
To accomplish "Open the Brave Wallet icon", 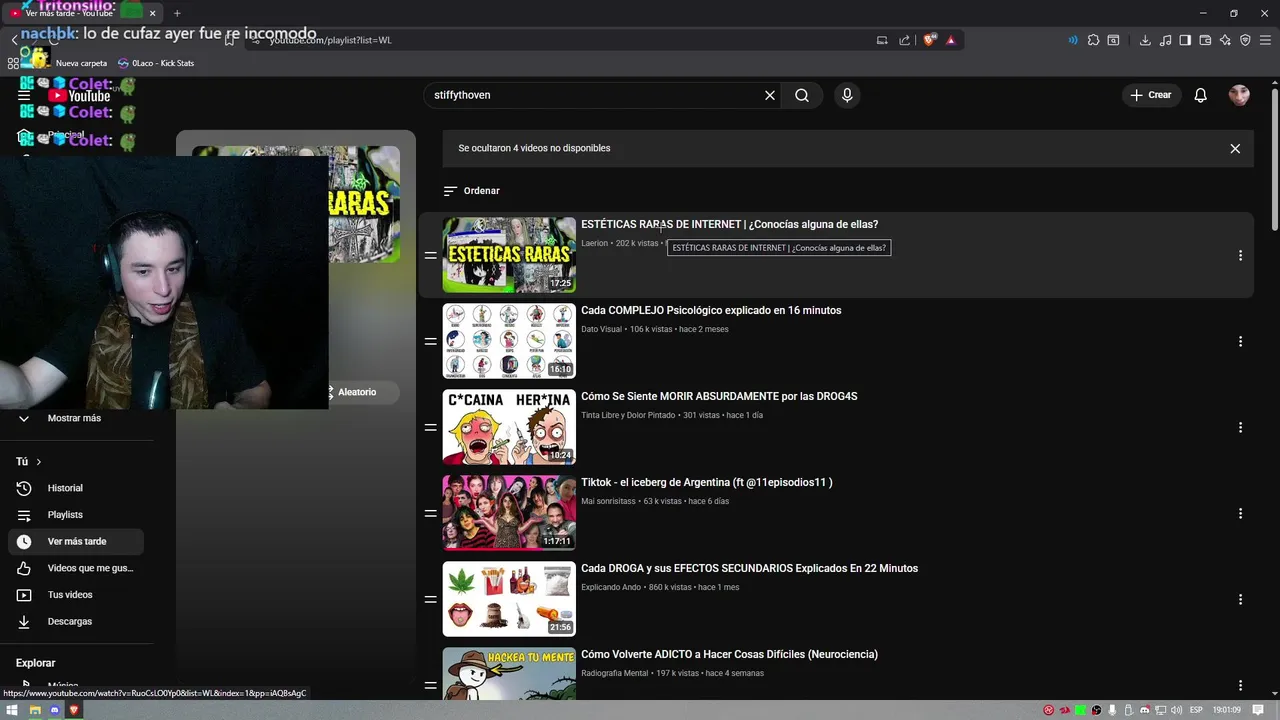I will (1205, 40).
